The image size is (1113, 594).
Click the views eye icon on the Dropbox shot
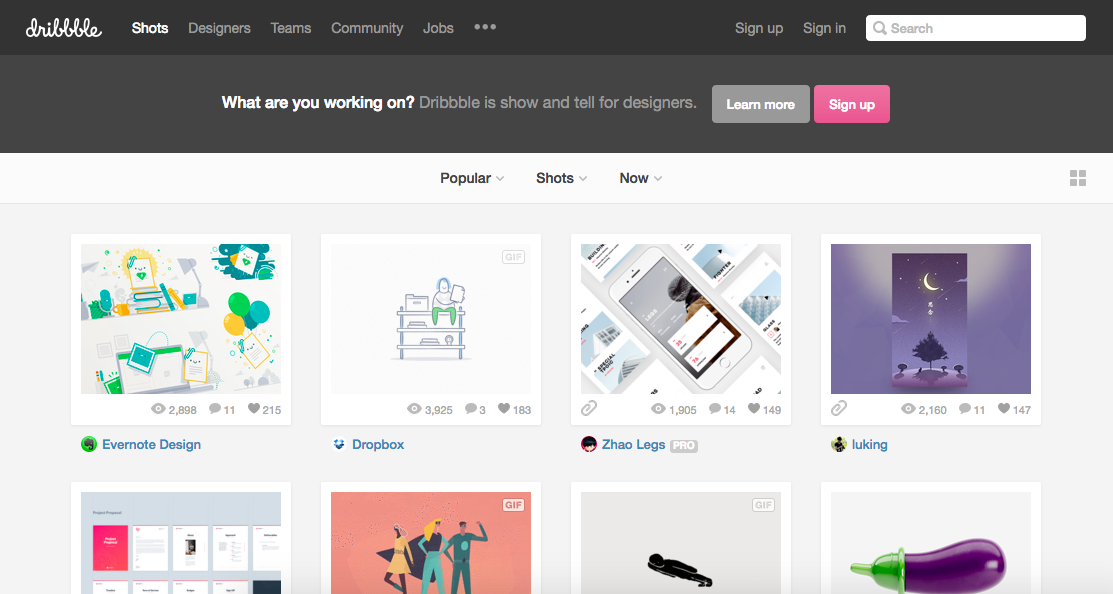[x=413, y=408]
